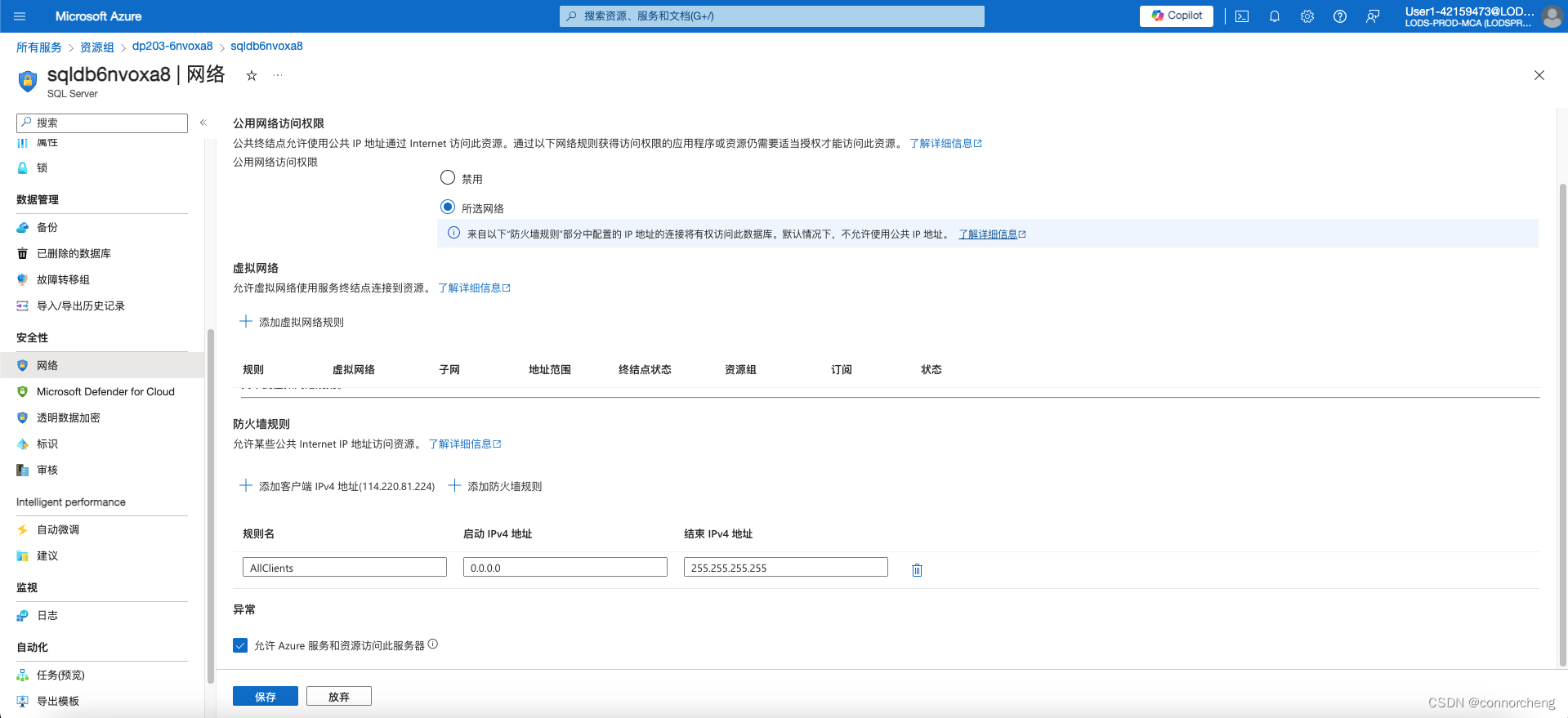This screenshot has height=718, width=1568.
Task: Open the ellipsis more options next to title
Action: (x=278, y=75)
